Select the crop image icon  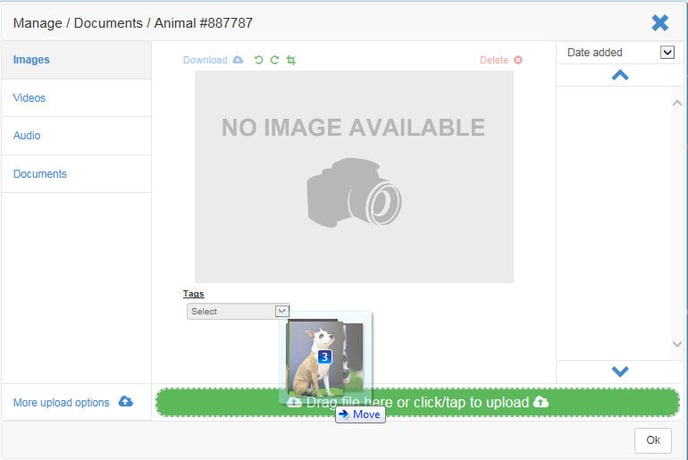pos(291,60)
